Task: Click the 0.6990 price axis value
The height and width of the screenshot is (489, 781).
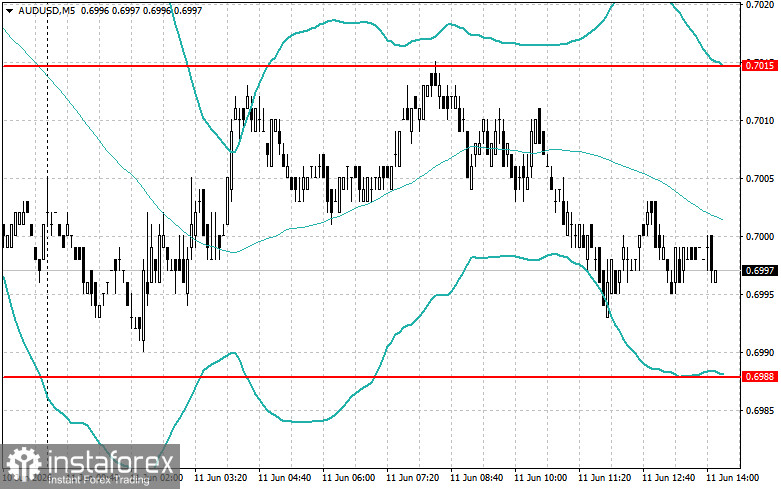Action: pyautogui.click(x=760, y=353)
